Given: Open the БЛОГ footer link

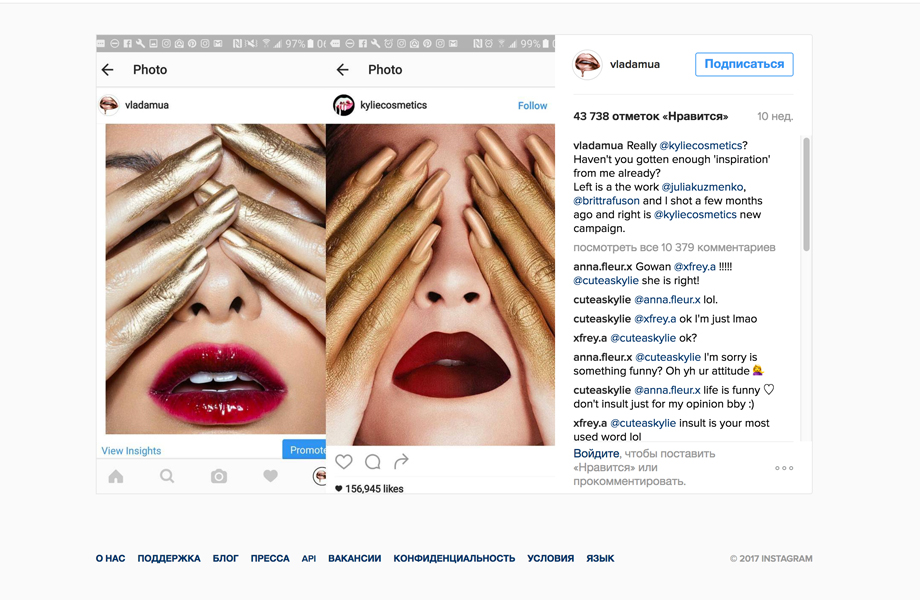Looking at the screenshot, I should (226, 559).
